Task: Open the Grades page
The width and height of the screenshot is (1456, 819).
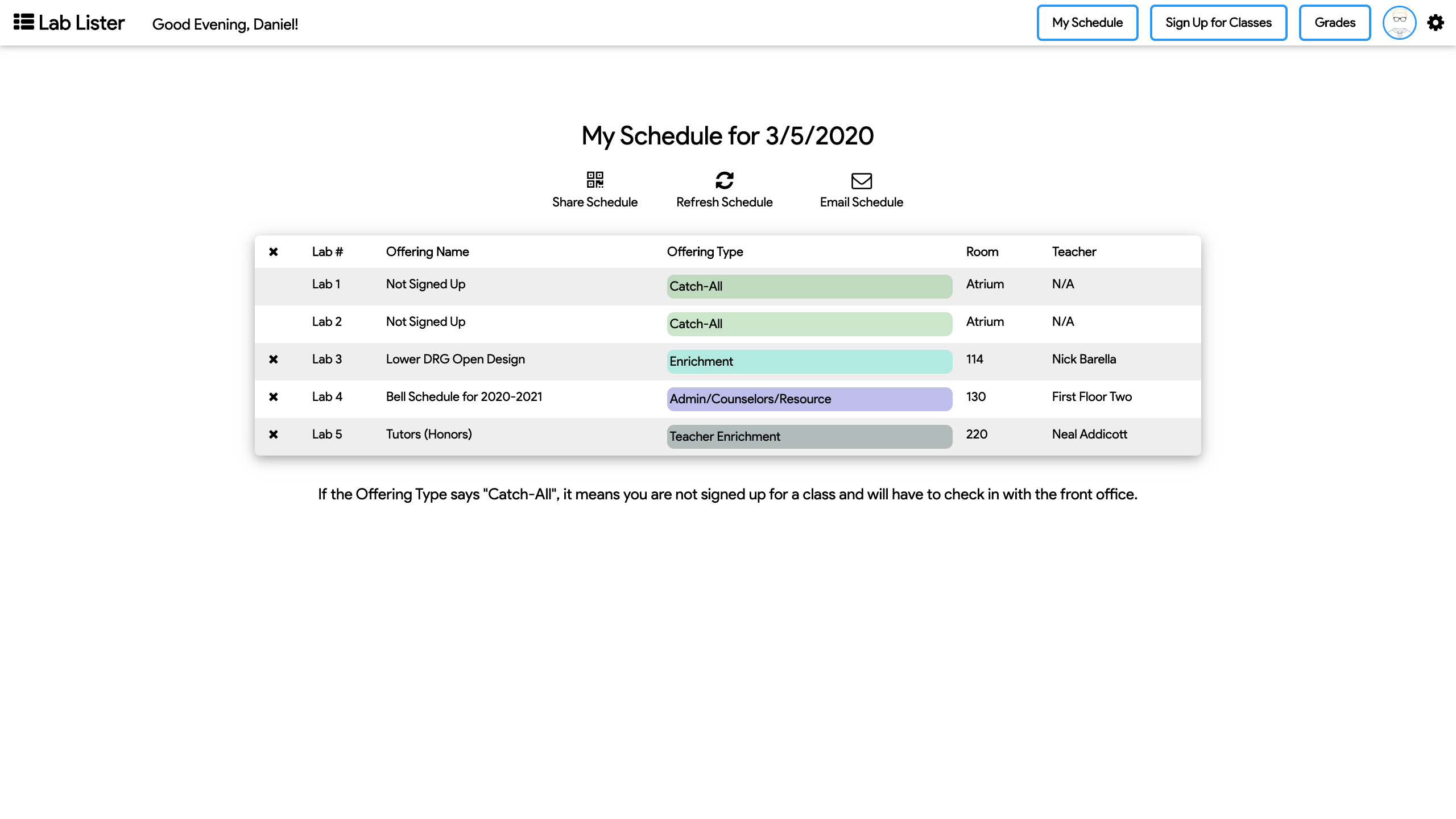Action: coord(1335,23)
